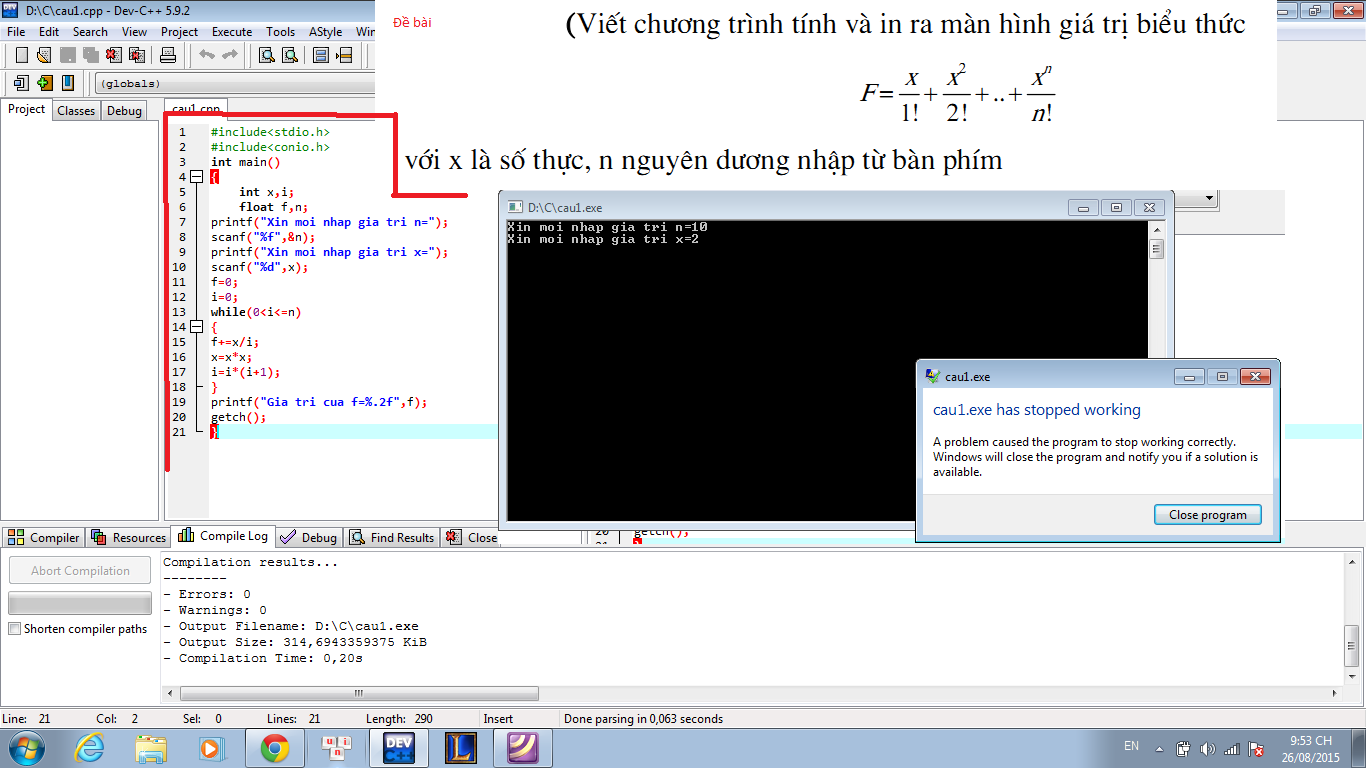1366x768 pixels.
Task: Switch to the Resources bottom tab
Action: point(129,537)
